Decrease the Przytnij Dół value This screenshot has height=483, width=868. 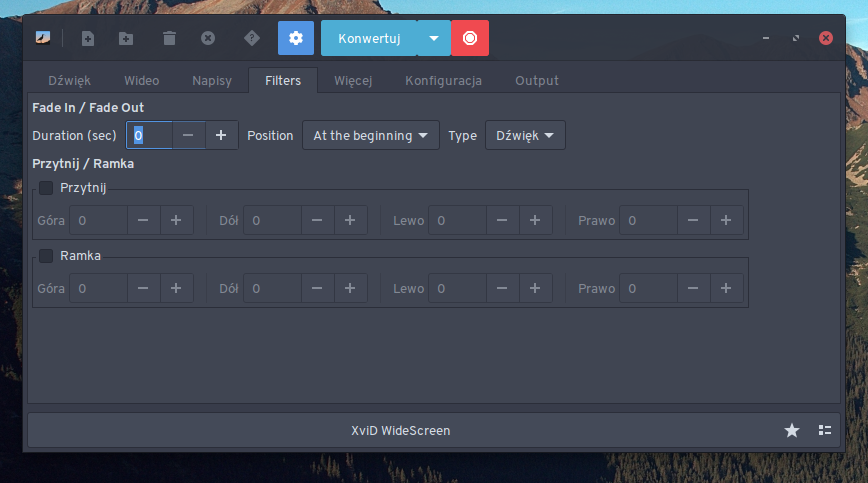click(317, 220)
